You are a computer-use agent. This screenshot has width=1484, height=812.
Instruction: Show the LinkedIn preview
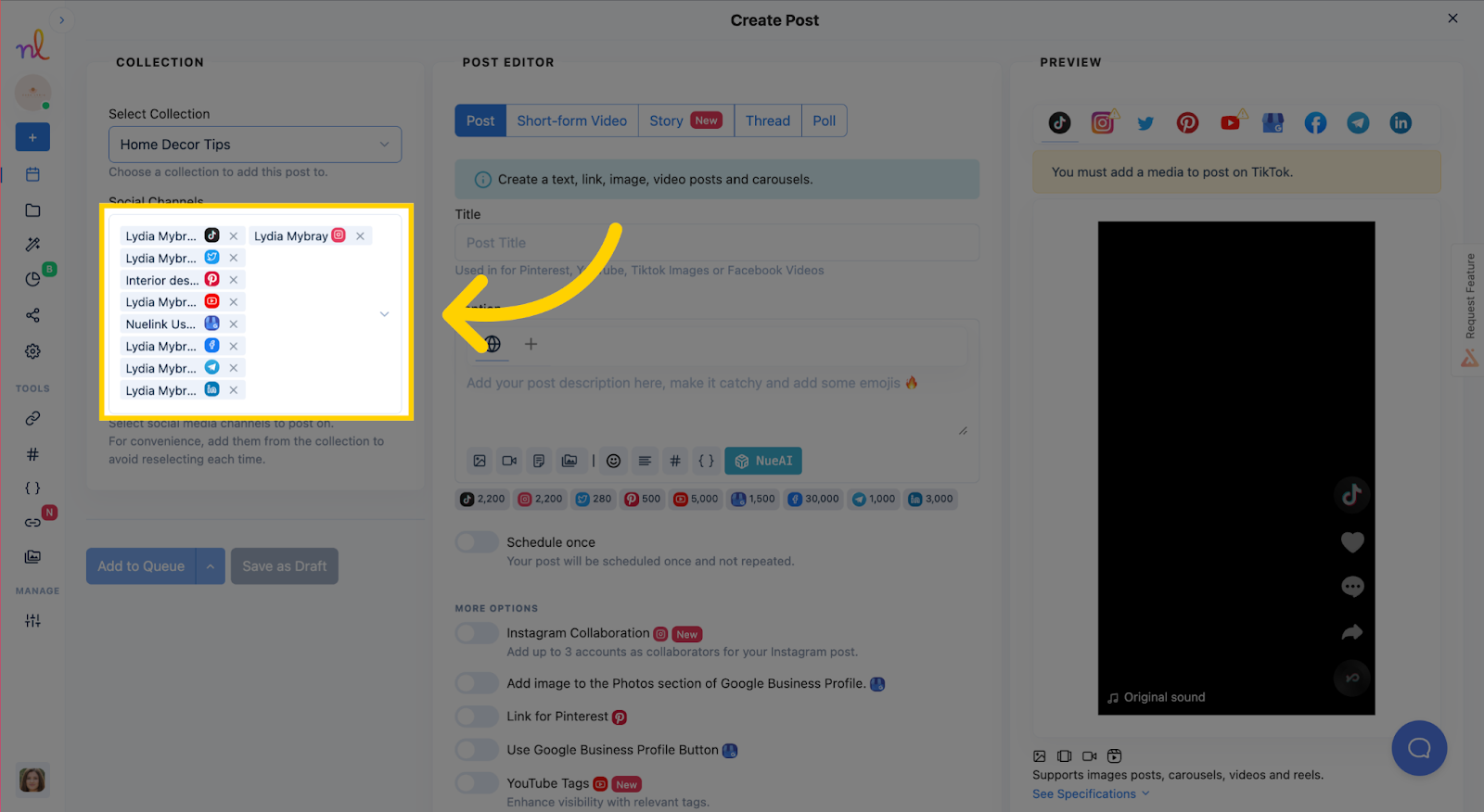click(x=1401, y=122)
